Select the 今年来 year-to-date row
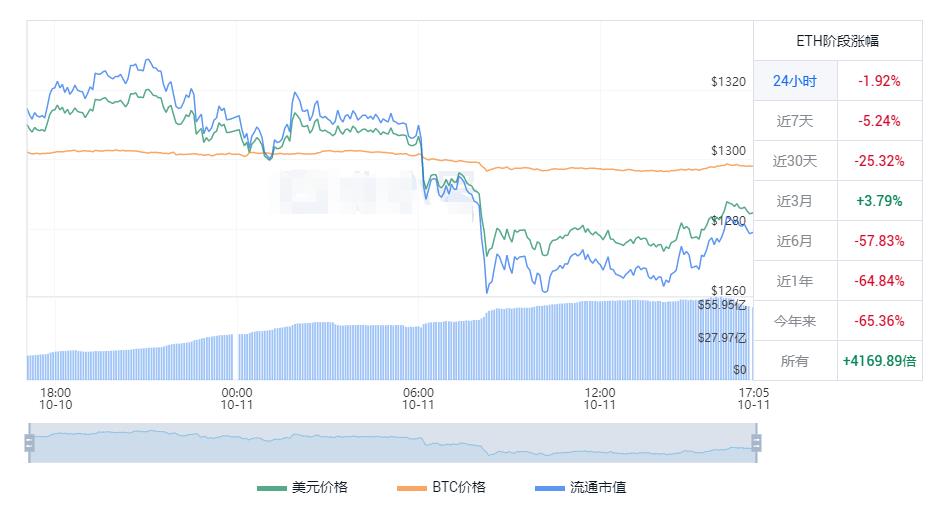Viewport: 948px width, 511px height. tap(795, 321)
